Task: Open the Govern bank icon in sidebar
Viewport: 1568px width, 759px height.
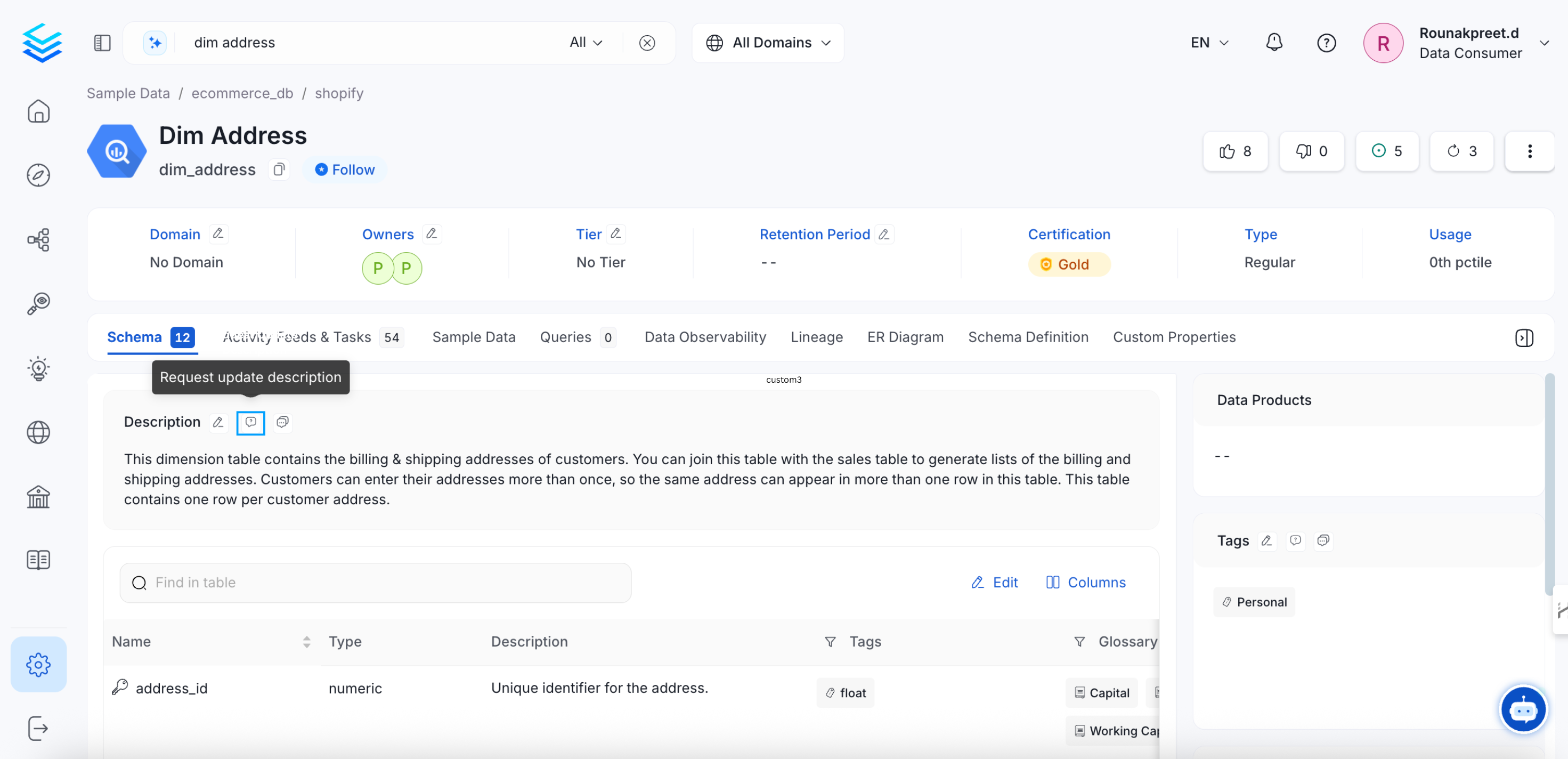Action: tap(38, 496)
